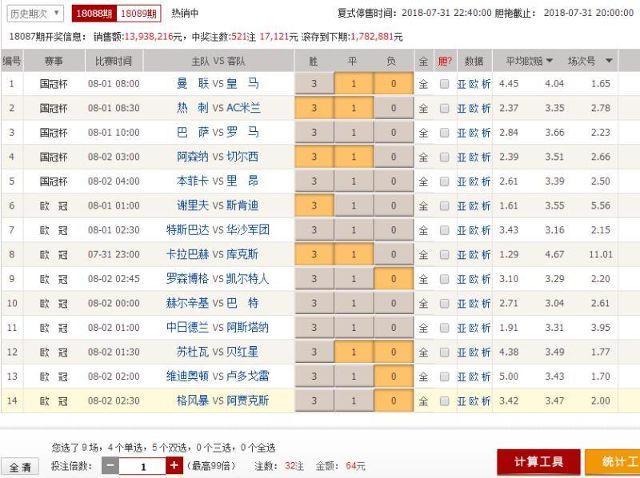Select 全 for row 7 特斯巴达 VS 华沙军团
The height and width of the screenshot is (478, 640).
424,230
